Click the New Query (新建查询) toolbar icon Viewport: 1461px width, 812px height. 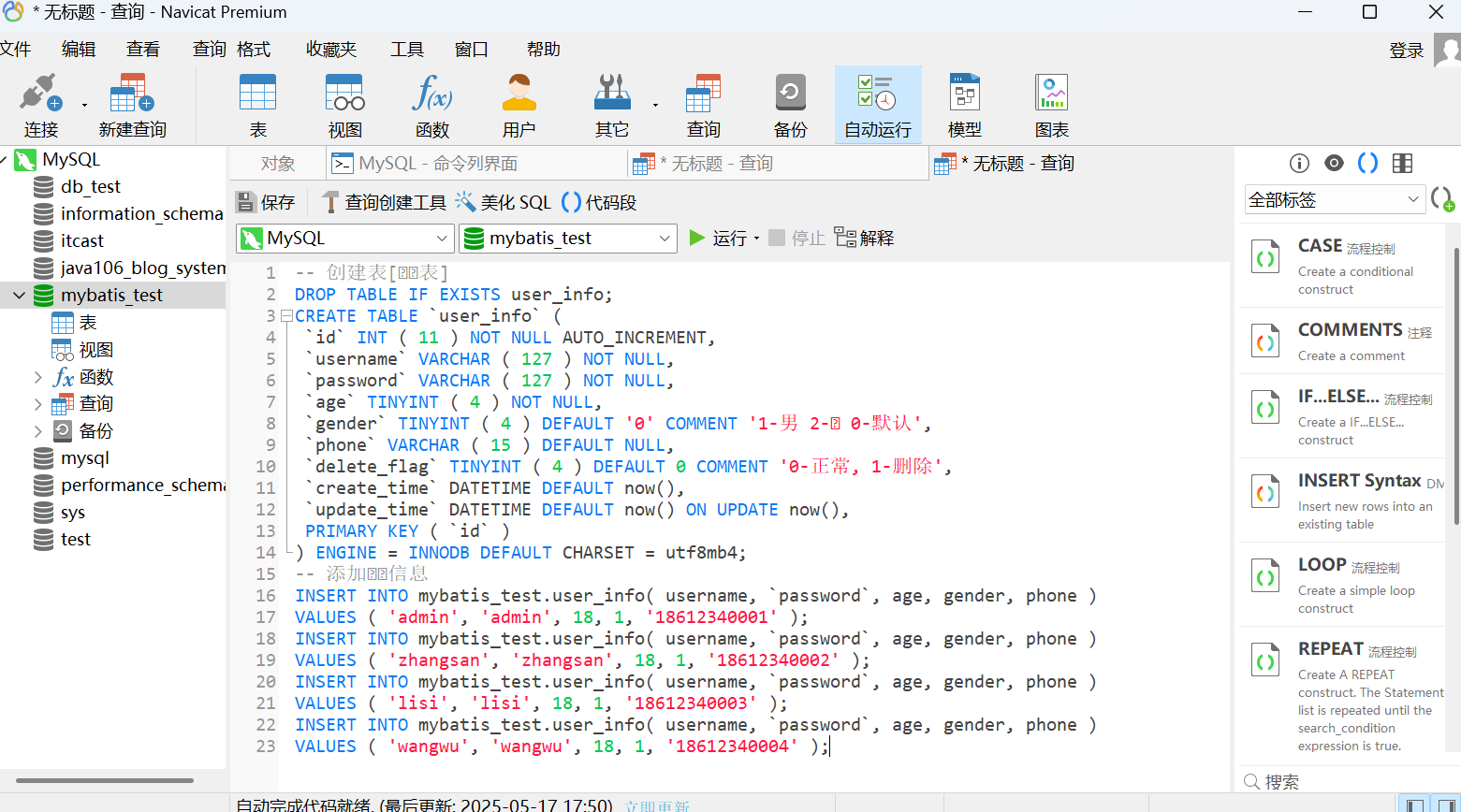tap(132, 106)
